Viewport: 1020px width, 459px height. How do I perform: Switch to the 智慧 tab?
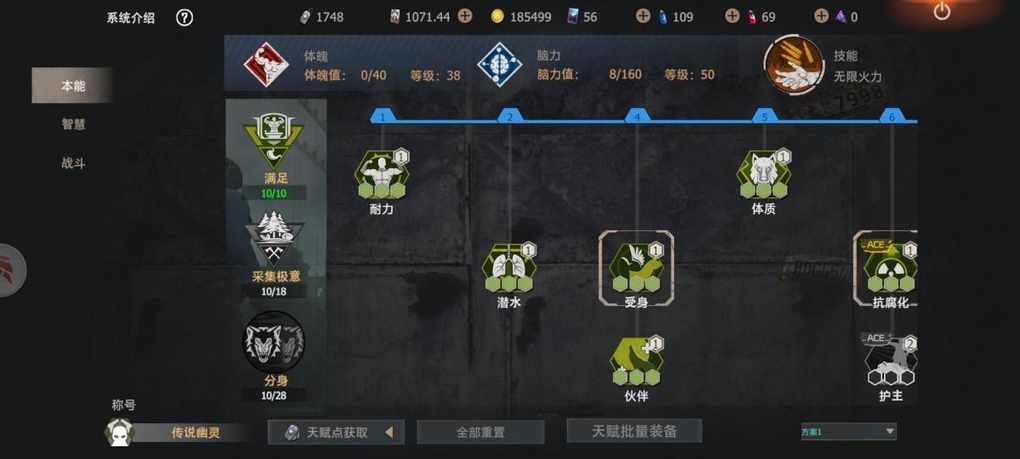(x=73, y=124)
